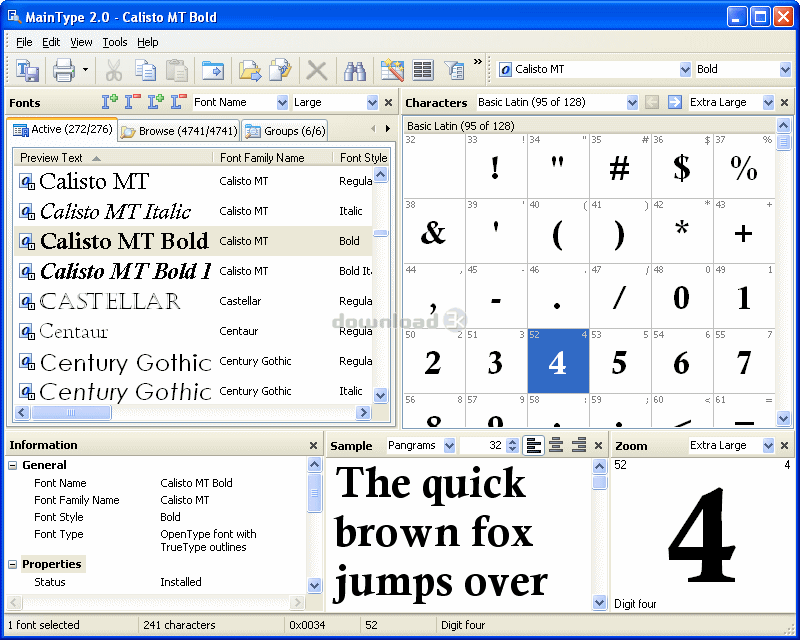The image size is (800, 640).
Task: Click the move-to-folder icon
Action: [x=249, y=70]
